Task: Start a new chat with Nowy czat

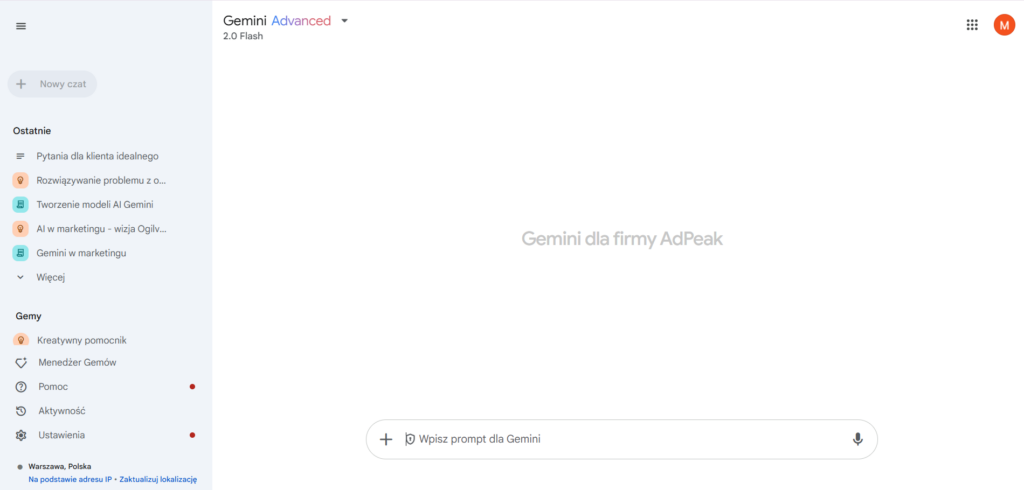Action: 52,84
